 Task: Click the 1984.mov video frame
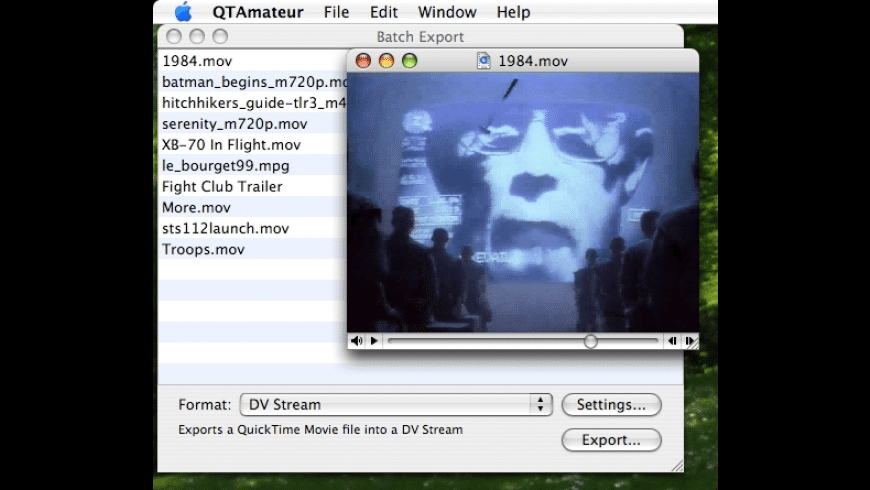523,203
